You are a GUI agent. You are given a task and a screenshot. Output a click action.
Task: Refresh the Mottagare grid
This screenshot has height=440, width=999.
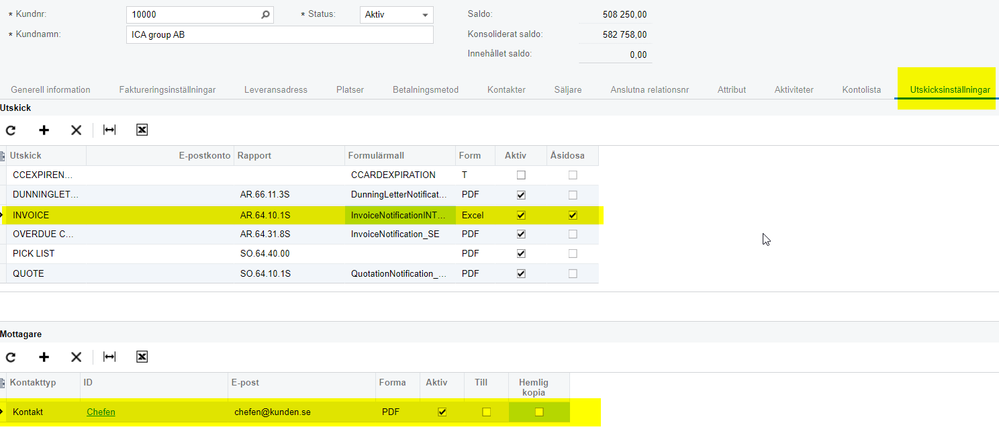11,357
